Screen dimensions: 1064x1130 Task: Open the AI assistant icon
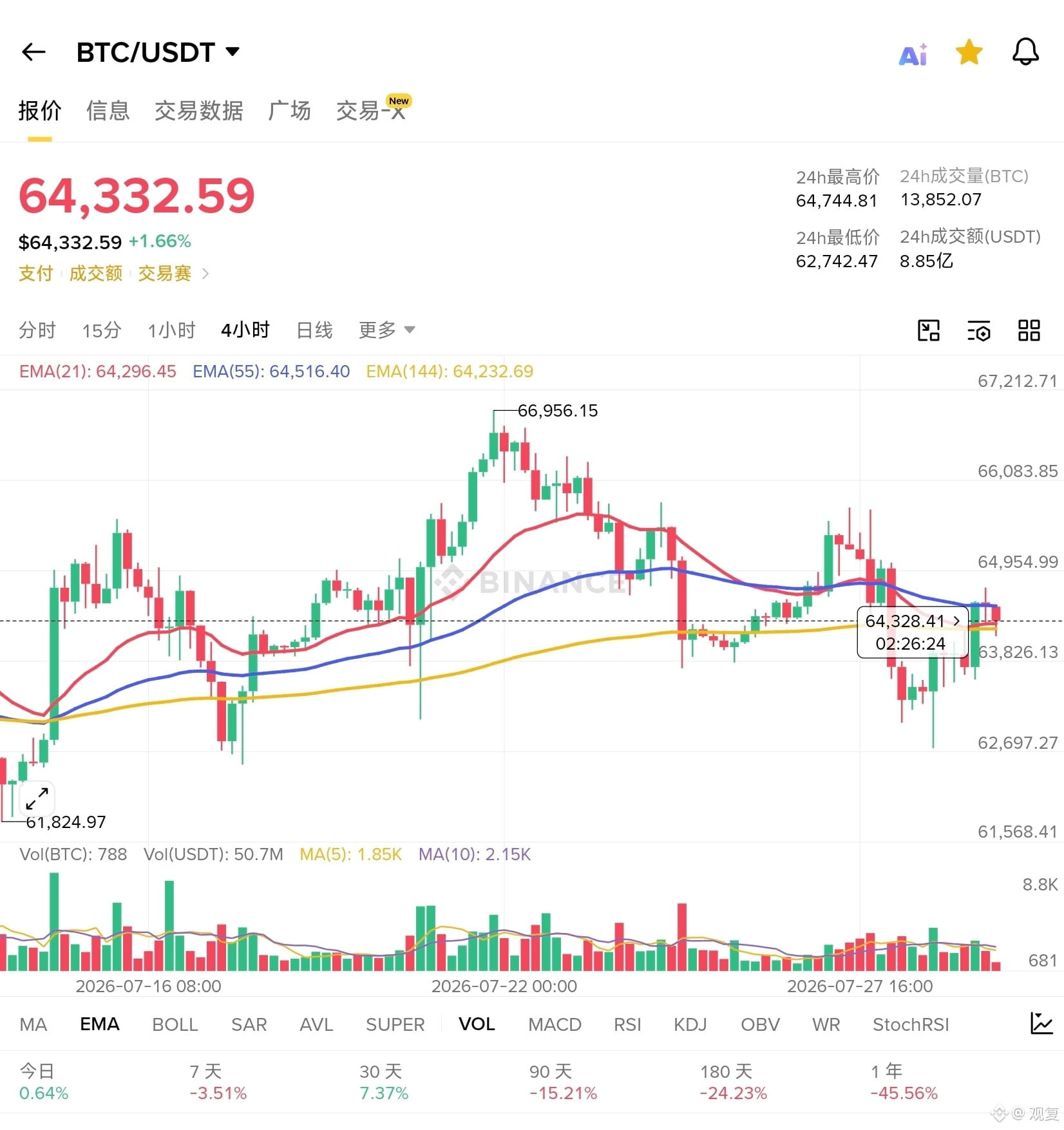(x=913, y=54)
